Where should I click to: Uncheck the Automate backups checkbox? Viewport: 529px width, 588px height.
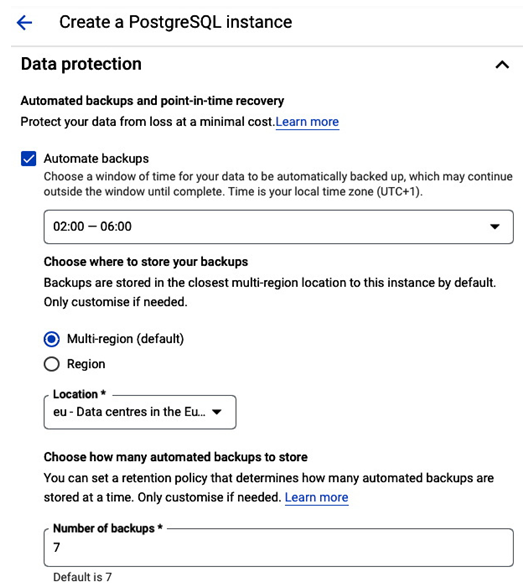point(28,159)
